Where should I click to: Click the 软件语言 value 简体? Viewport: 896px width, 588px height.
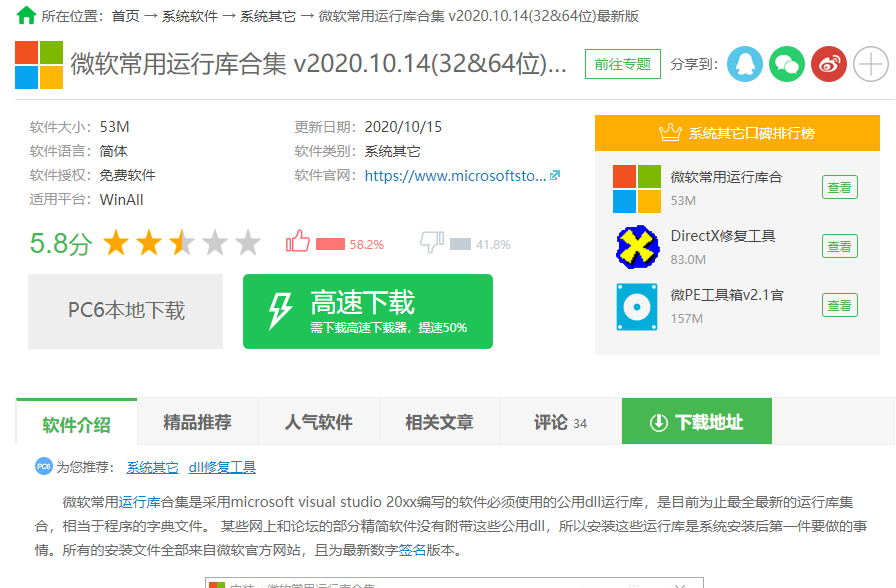[113, 151]
